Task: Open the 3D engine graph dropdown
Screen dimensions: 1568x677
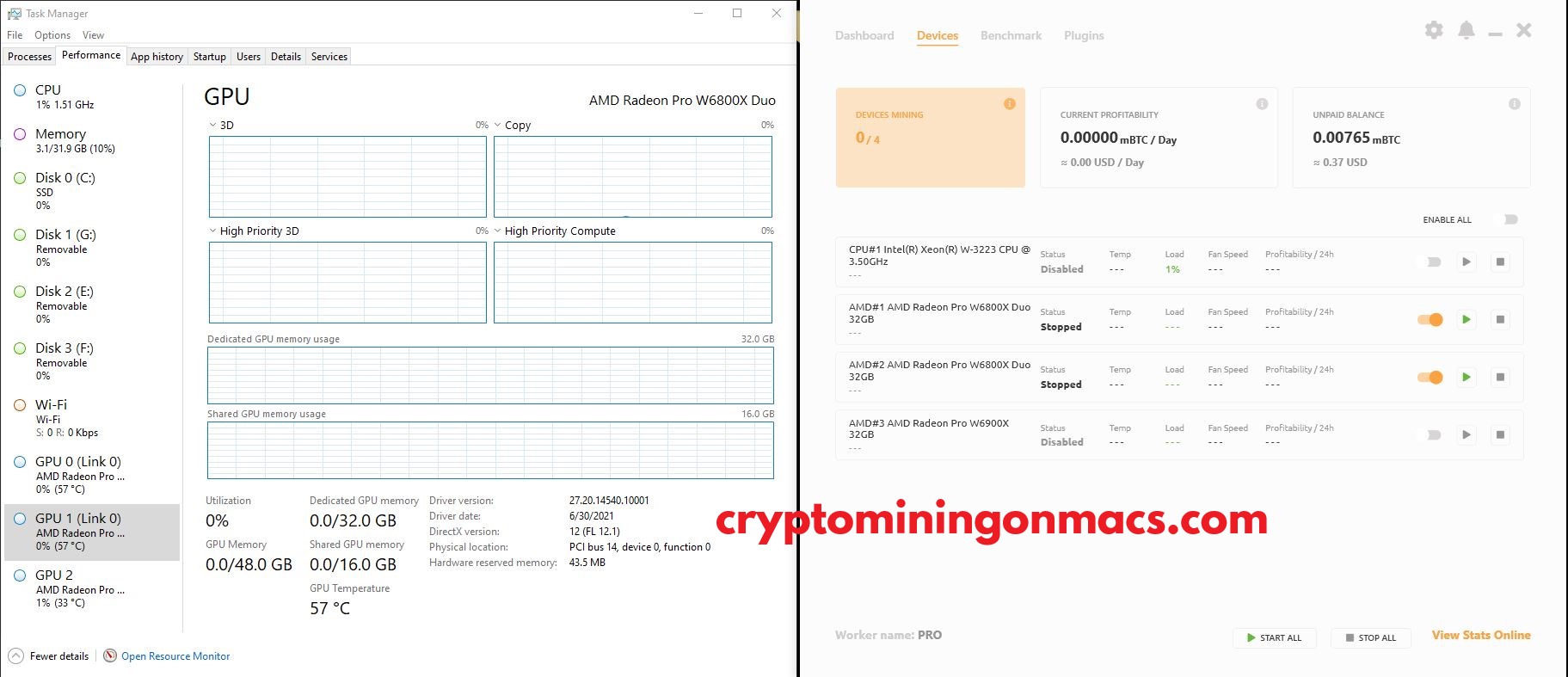Action: pyautogui.click(x=213, y=125)
